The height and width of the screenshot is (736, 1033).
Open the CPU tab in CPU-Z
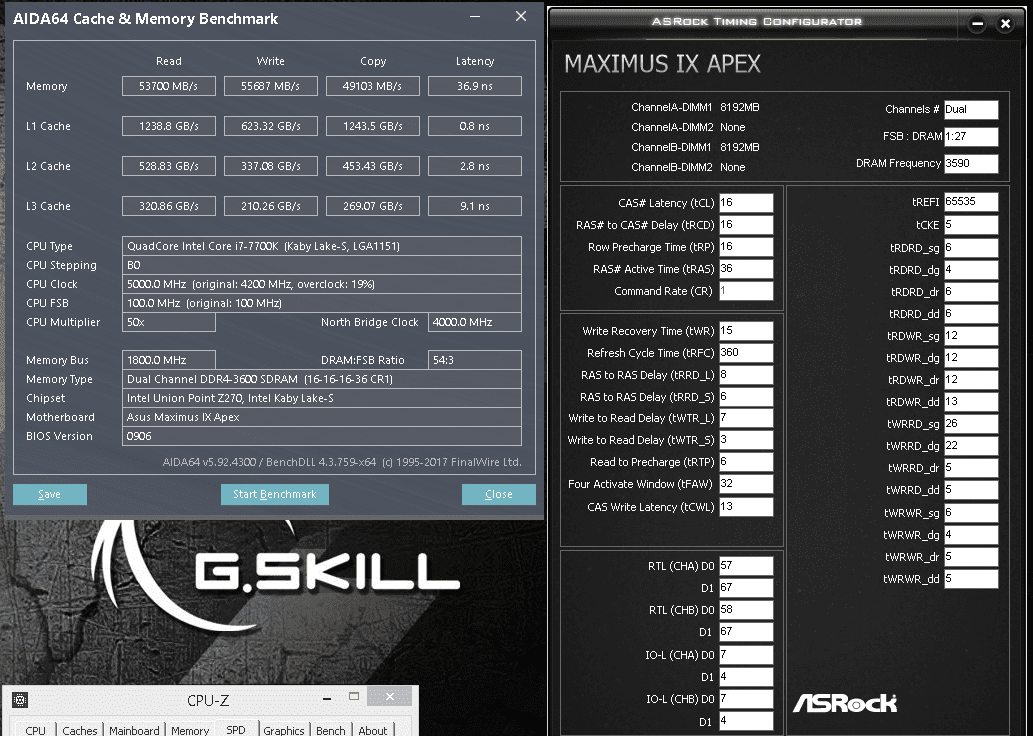[x=36, y=730]
